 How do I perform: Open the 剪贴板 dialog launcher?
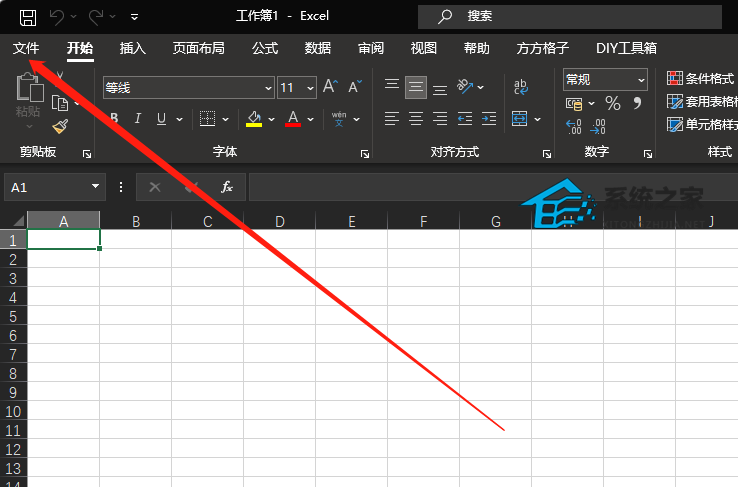87,154
